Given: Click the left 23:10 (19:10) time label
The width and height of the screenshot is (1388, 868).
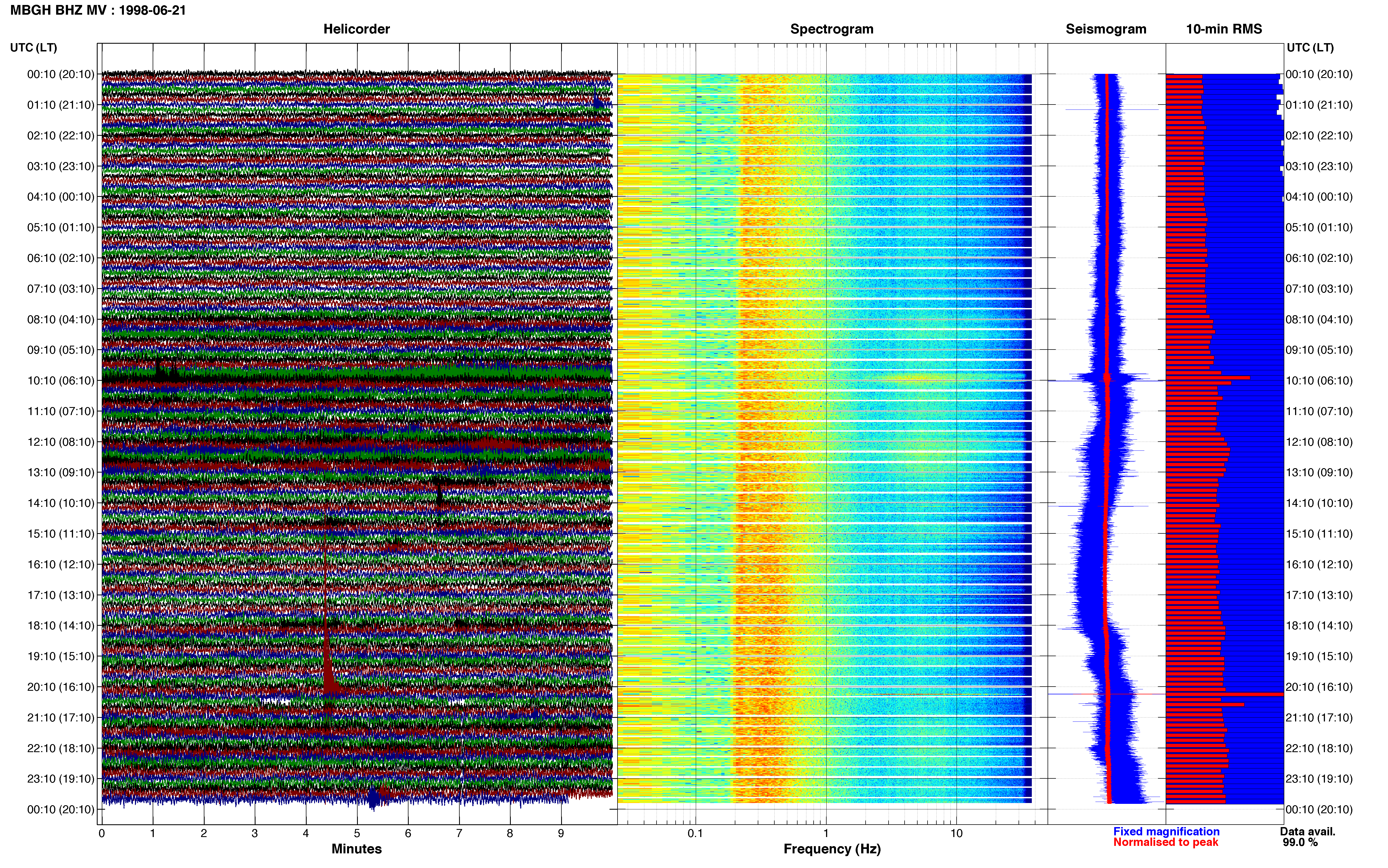Looking at the screenshot, I should [x=61, y=779].
